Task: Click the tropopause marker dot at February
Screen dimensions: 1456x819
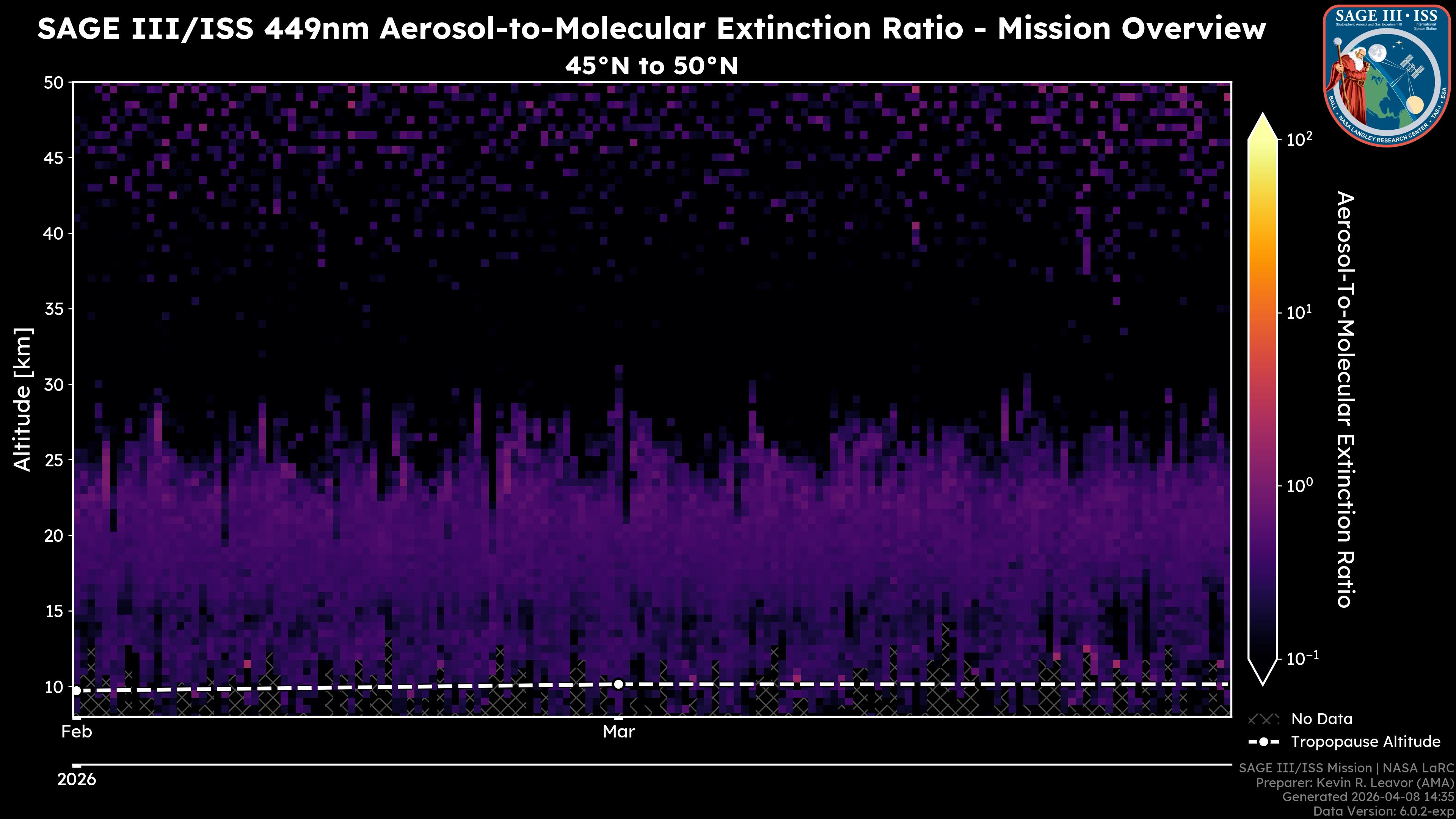Action: (x=77, y=690)
